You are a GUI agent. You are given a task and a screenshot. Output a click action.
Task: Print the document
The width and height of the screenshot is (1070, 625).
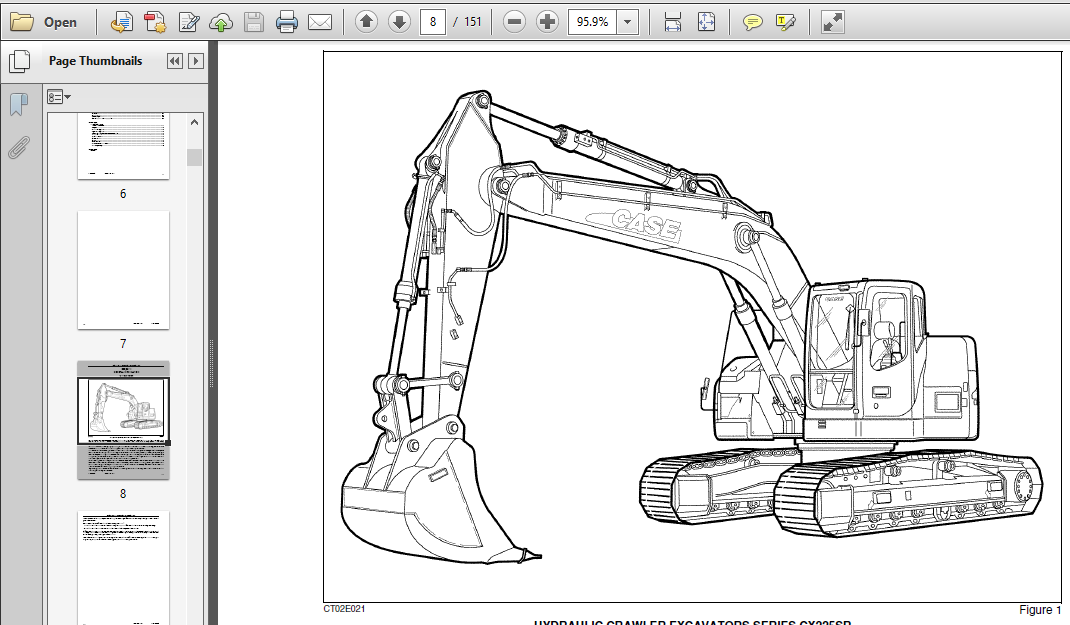pos(287,23)
